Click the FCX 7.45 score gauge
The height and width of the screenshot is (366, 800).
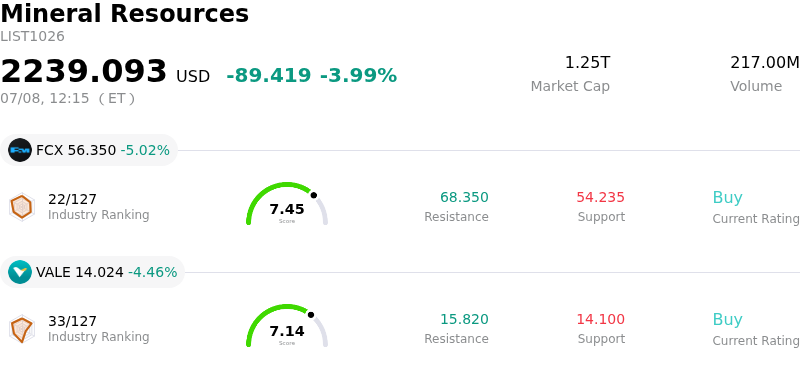point(287,204)
